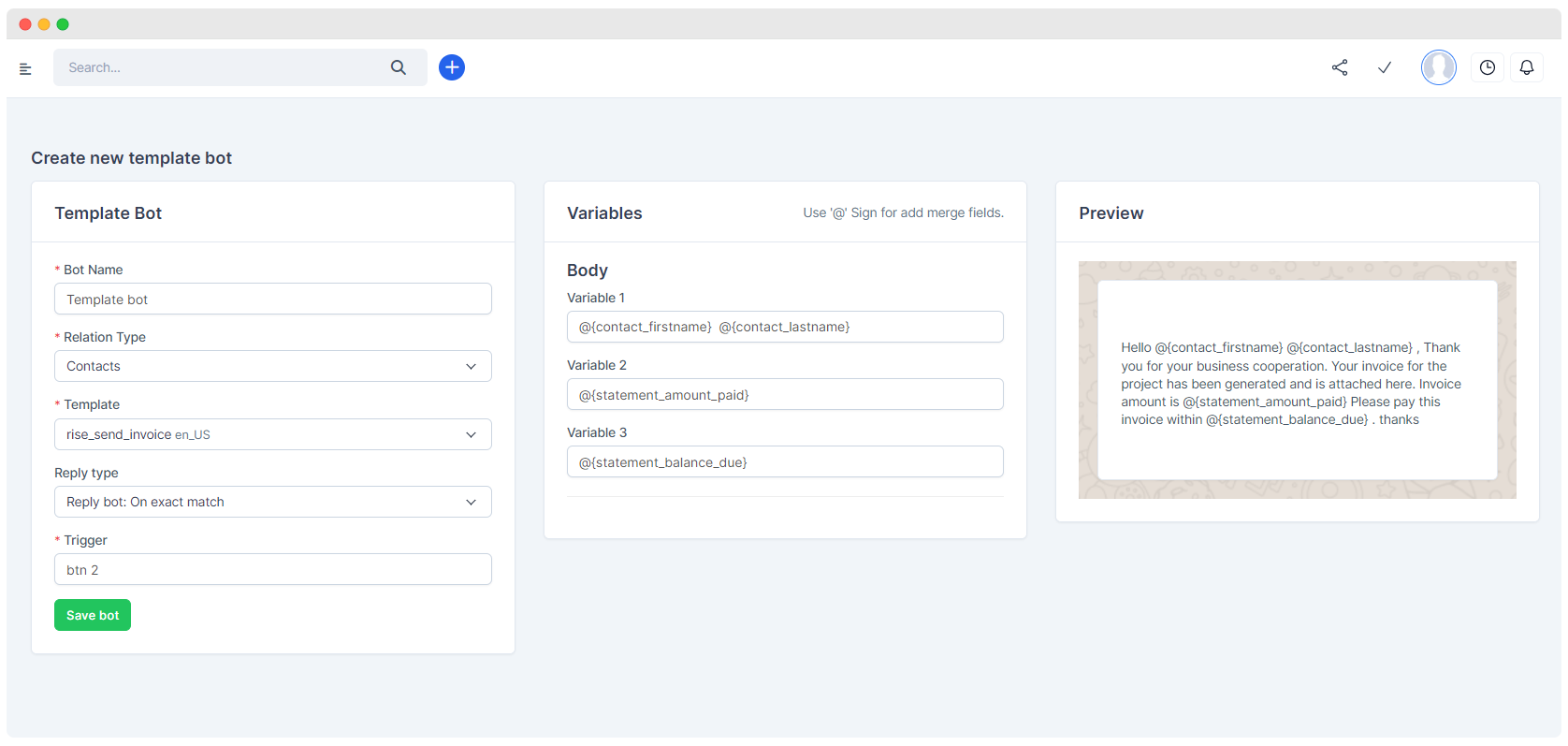
Task: Expand the Relation Type dropdown
Action: [x=272, y=366]
